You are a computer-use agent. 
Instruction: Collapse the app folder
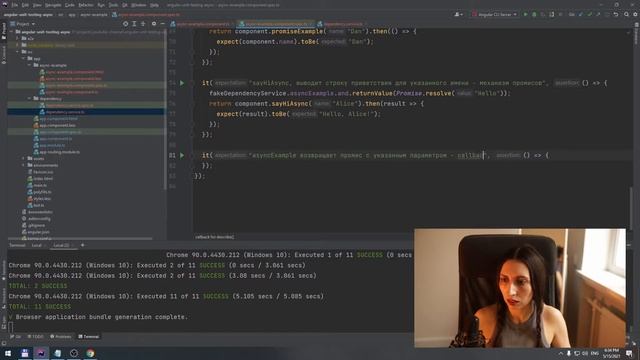[24, 58]
